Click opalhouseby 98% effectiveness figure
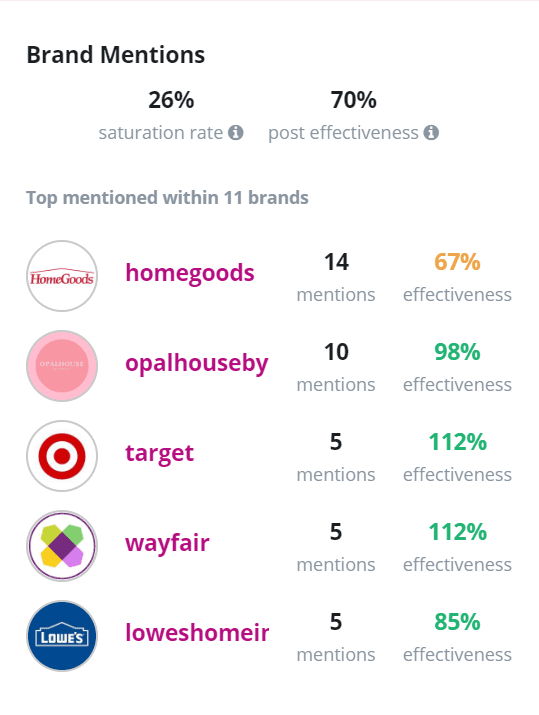Screen dimensions: 539x715 click(x=457, y=352)
